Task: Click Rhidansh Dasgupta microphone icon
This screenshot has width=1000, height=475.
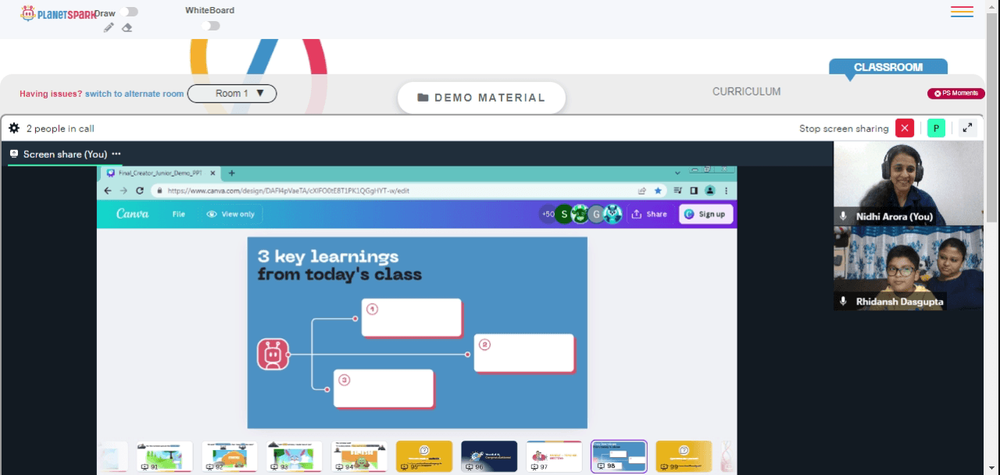Action: coord(843,302)
